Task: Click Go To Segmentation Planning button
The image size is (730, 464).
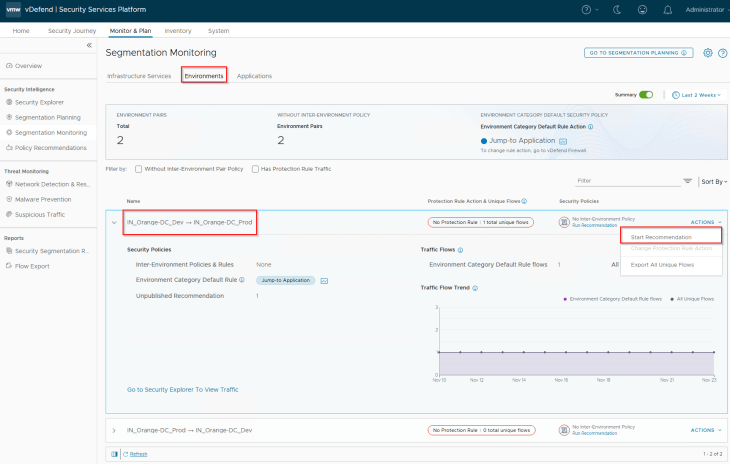Action: (639, 52)
